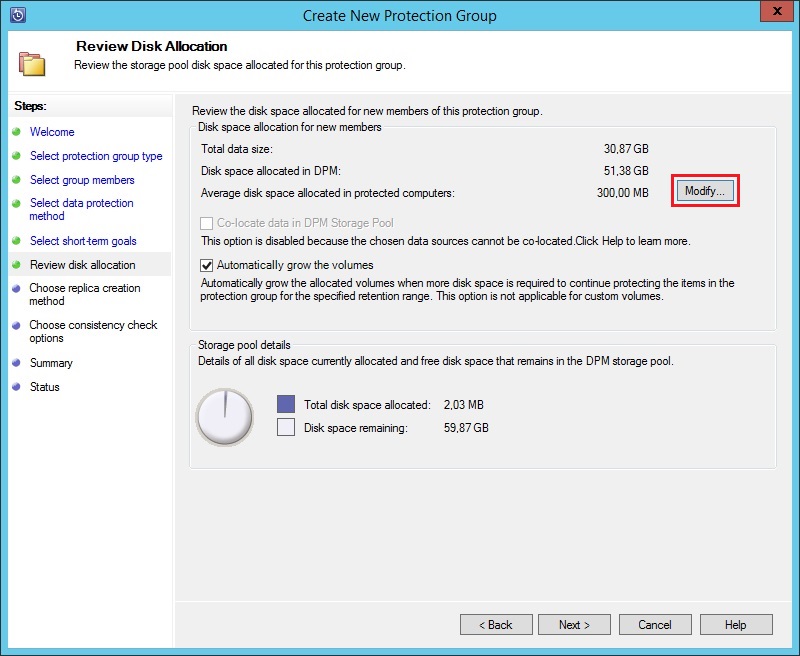The image size is (800, 656).
Task: Go to Select protection group type step
Action: click(x=96, y=156)
